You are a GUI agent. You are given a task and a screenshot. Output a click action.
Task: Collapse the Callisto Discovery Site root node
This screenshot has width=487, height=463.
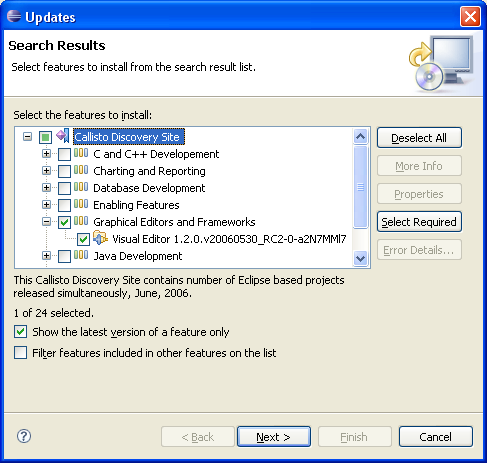coord(27,137)
